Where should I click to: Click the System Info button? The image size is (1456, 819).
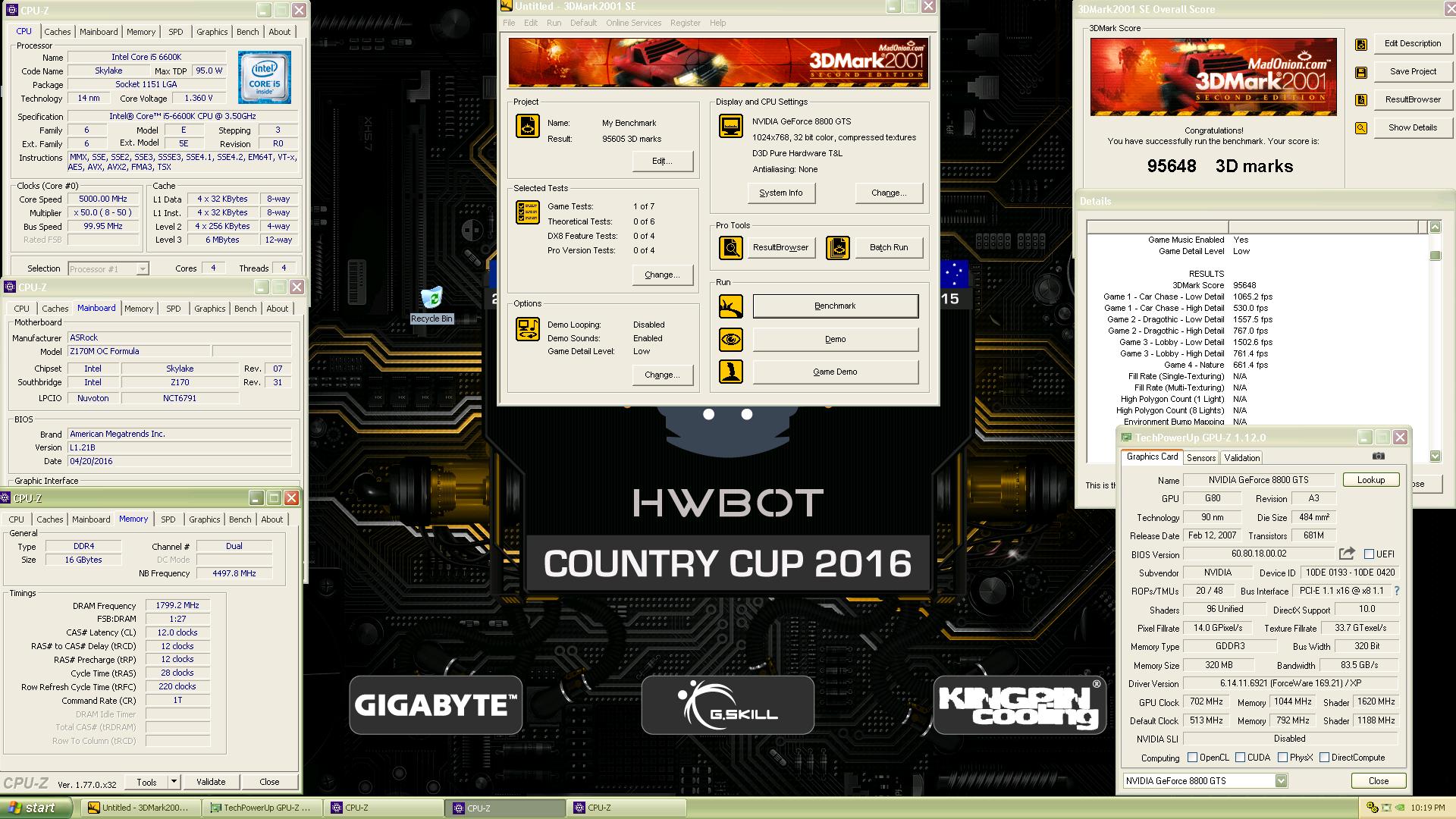pyautogui.click(x=780, y=193)
